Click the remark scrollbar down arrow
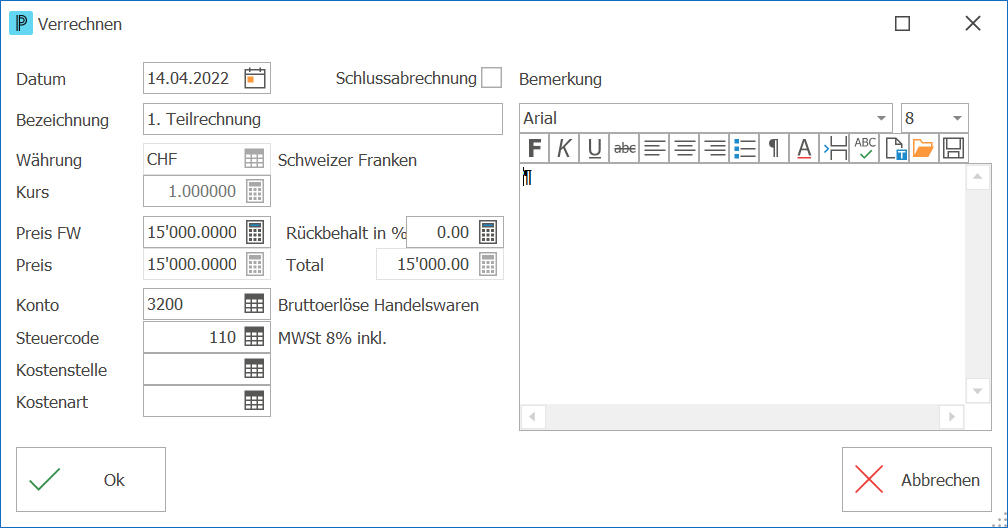This screenshot has width=1008, height=528. tap(978, 391)
